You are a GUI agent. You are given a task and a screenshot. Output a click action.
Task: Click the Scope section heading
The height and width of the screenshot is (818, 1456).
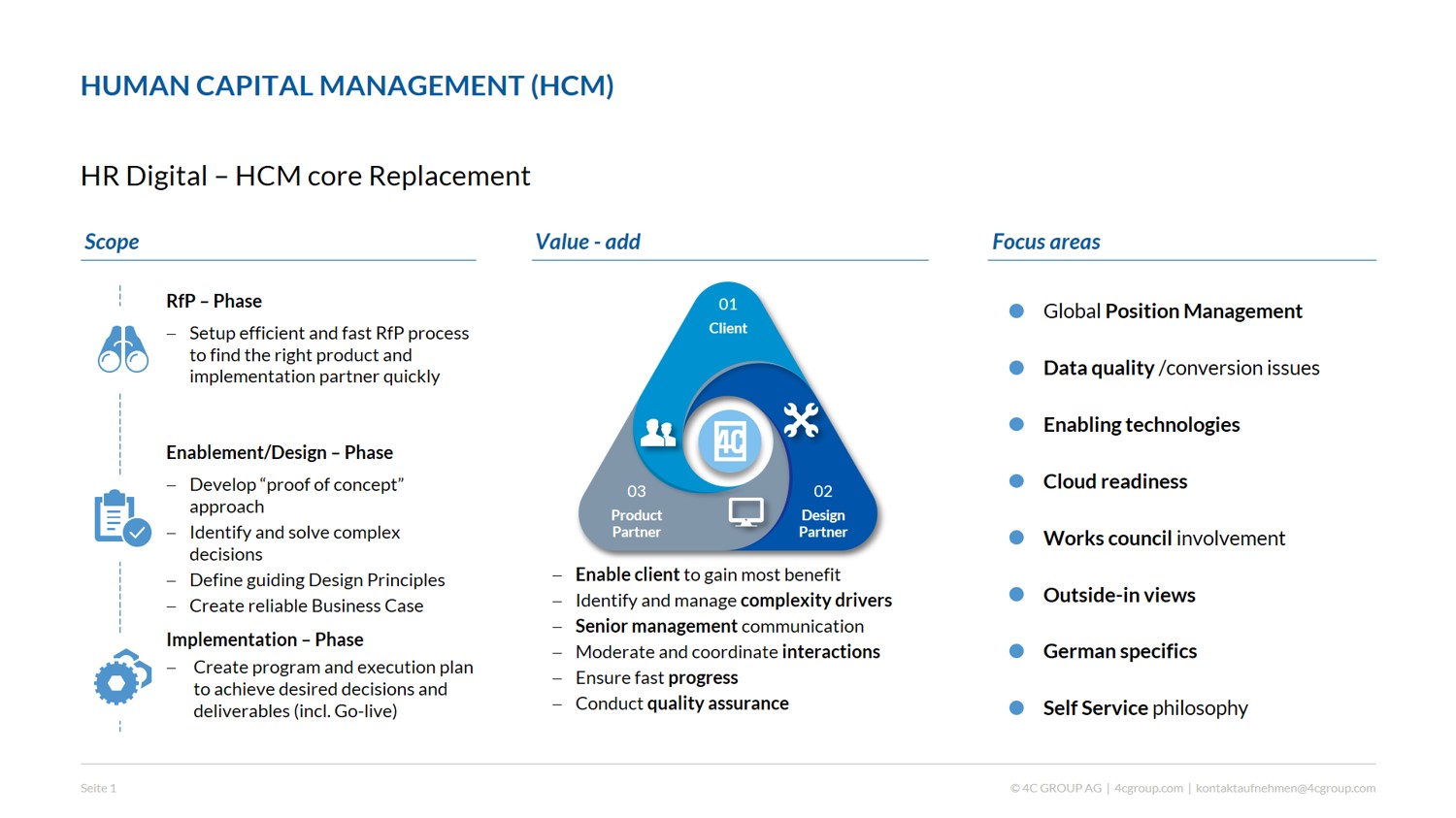click(x=112, y=242)
